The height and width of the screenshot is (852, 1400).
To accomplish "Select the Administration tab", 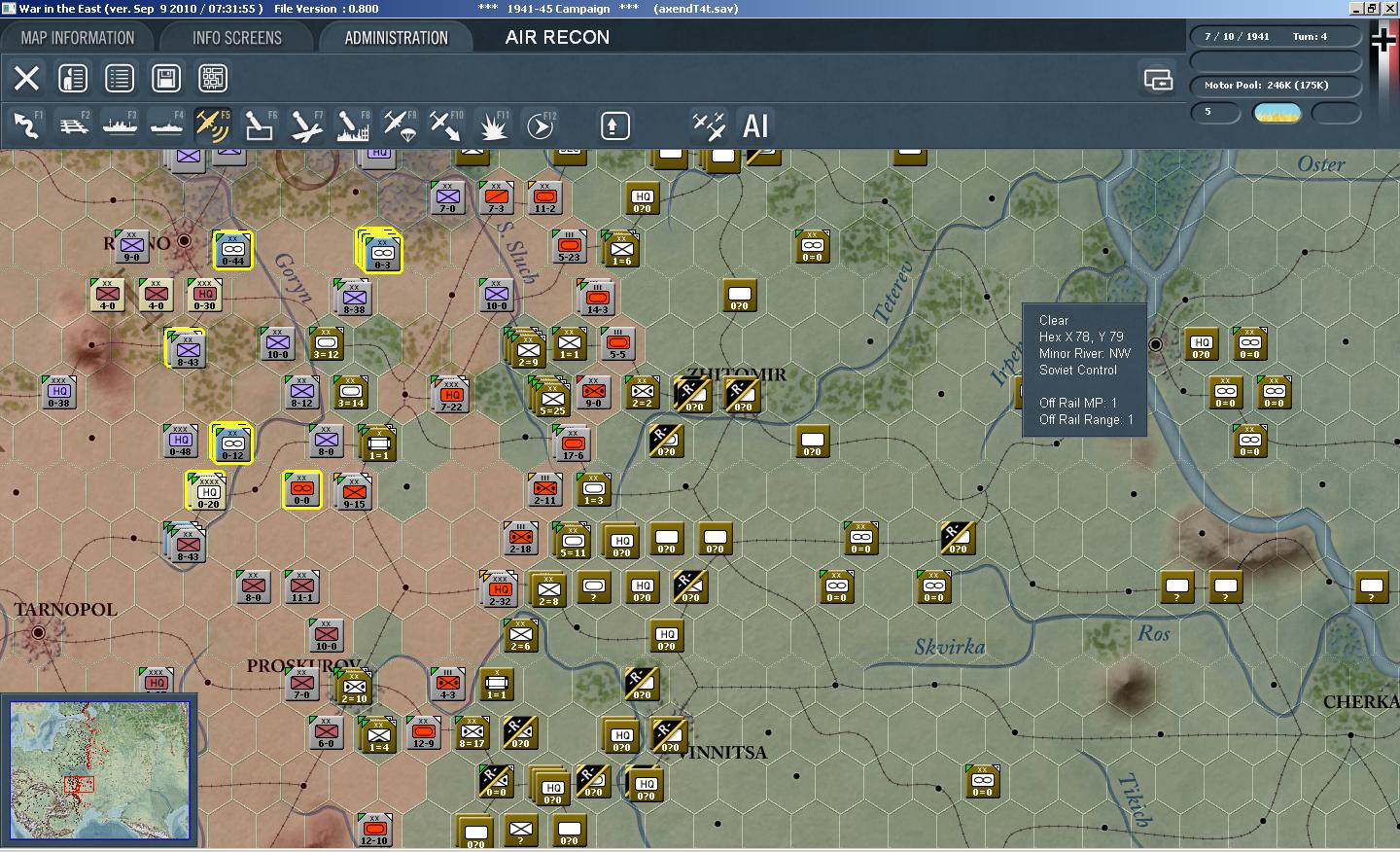I will coord(396,38).
